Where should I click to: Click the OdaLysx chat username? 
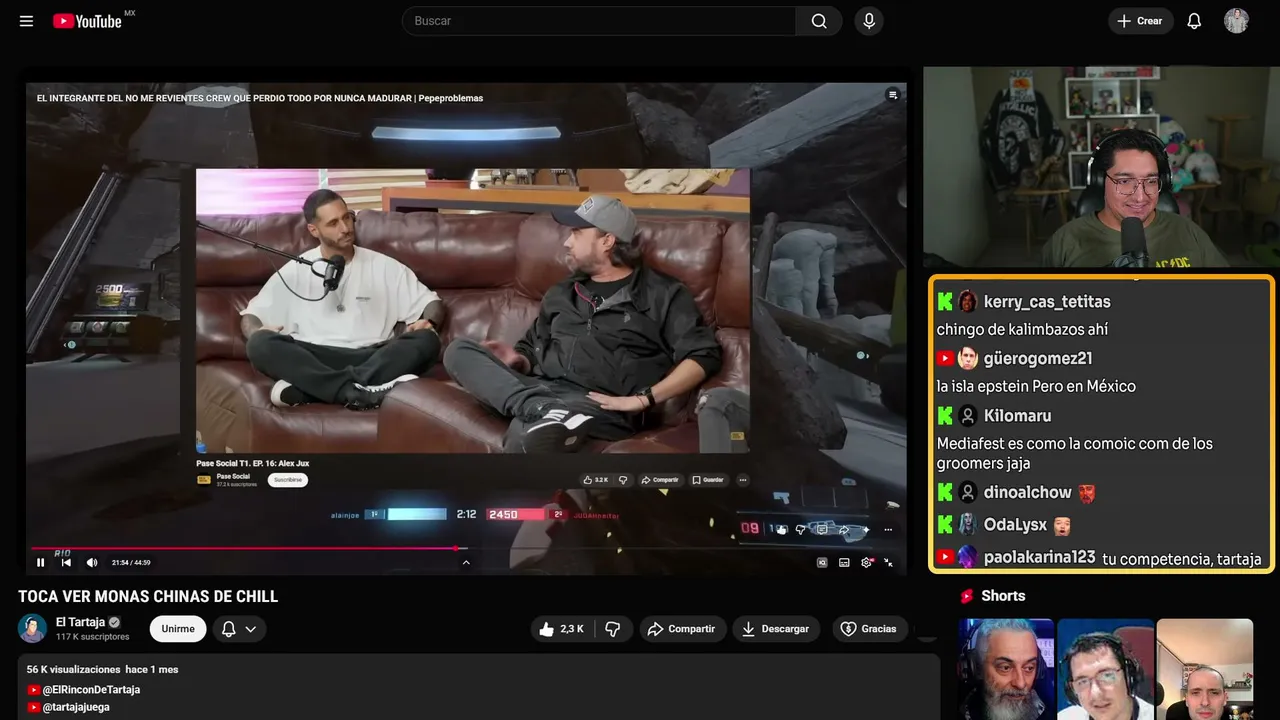point(1015,525)
